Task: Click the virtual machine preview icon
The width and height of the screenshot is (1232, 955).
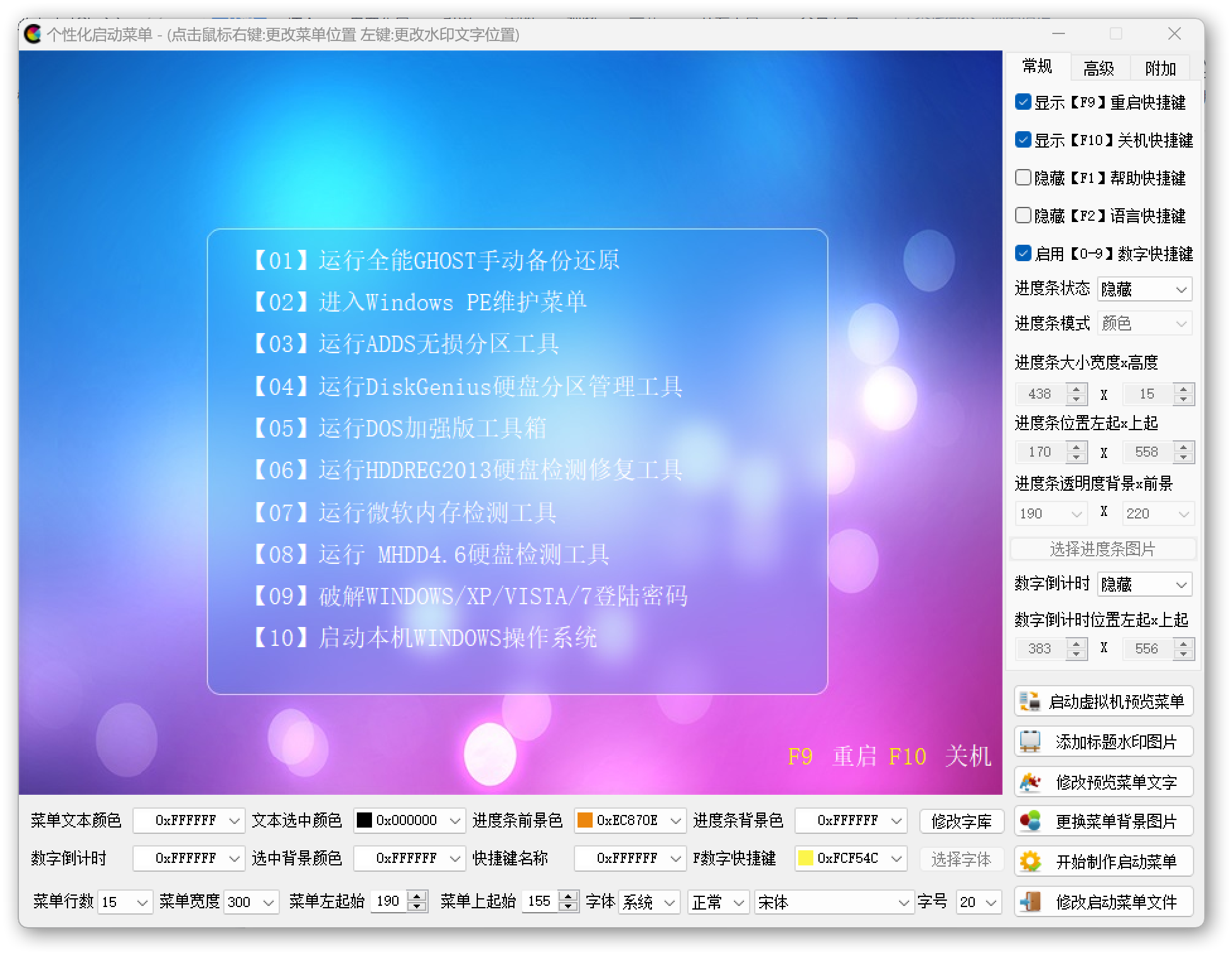Action: [1030, 701]
